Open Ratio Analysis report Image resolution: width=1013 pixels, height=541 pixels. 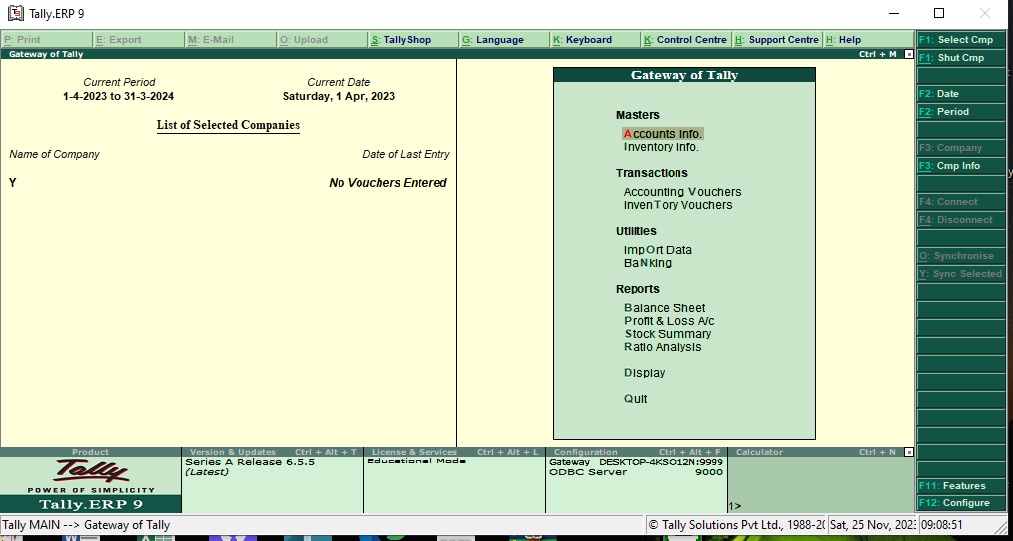(x=662, y=347)
